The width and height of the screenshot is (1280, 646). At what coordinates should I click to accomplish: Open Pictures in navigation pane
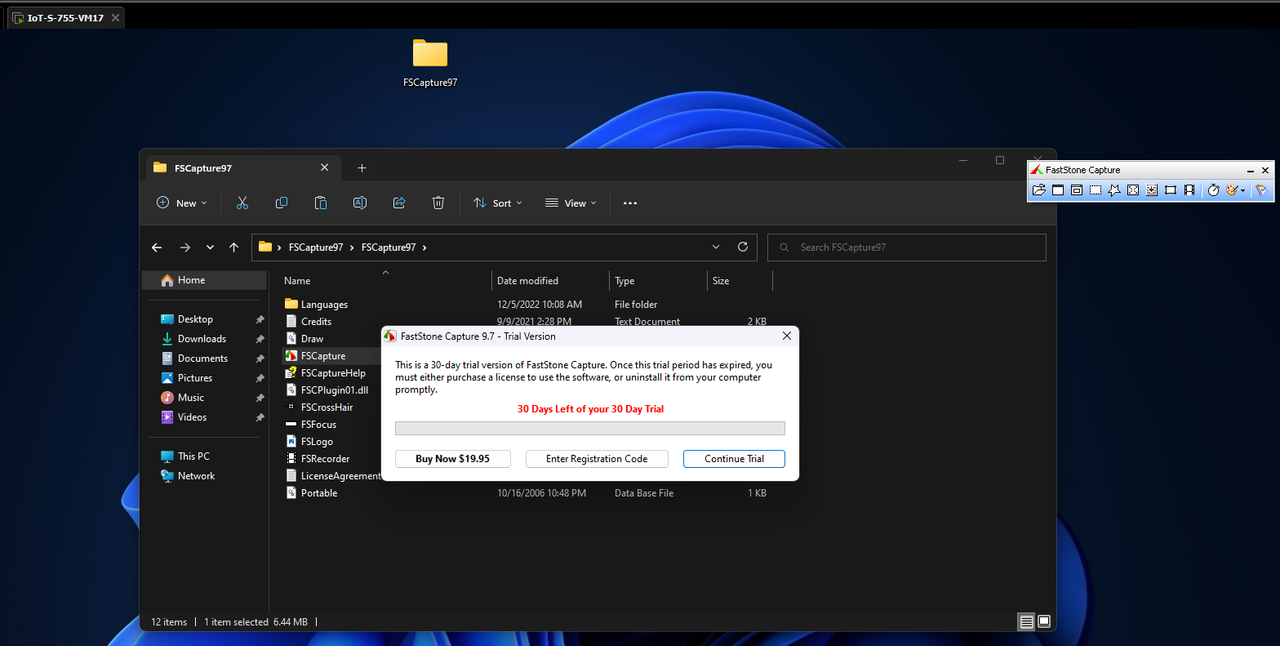point(194,378)
